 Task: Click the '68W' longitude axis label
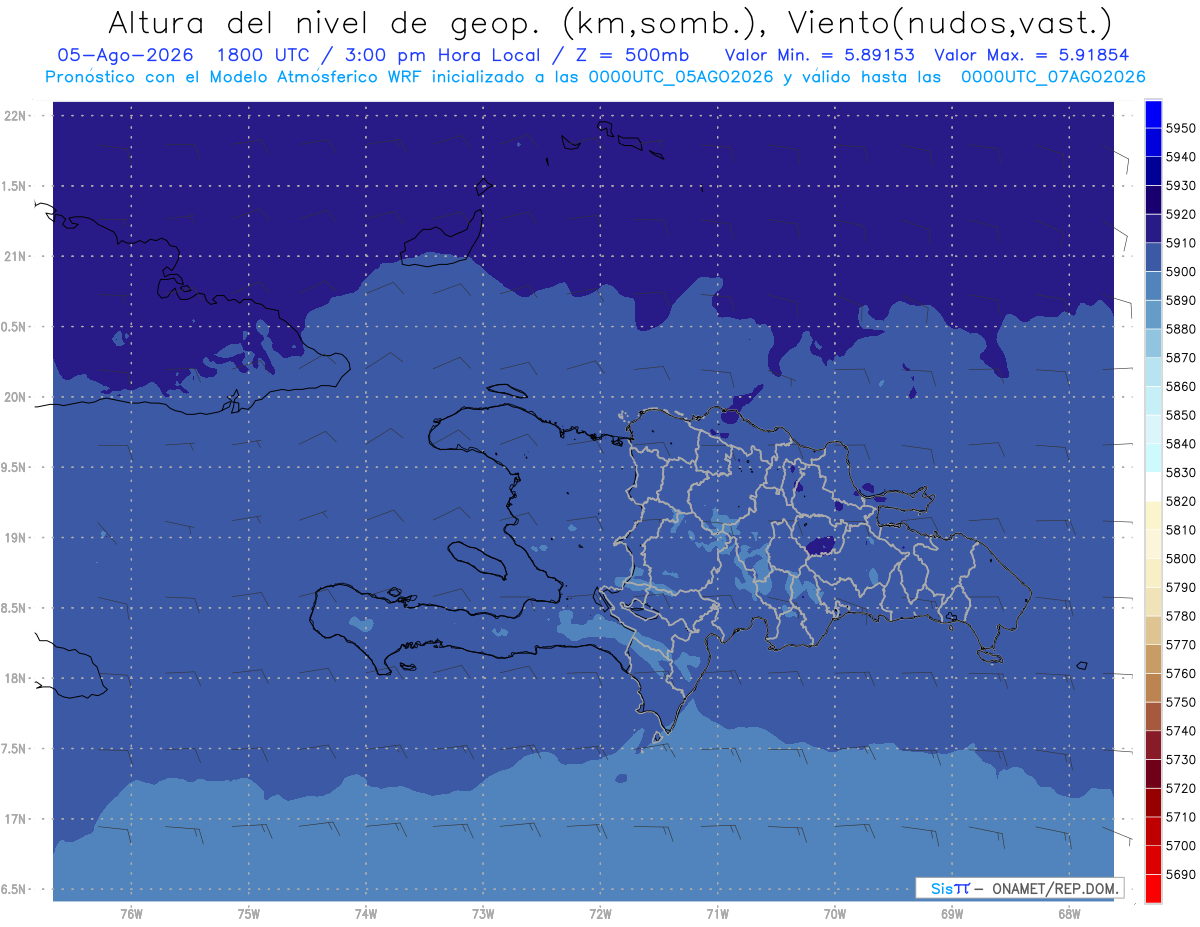coord(1069,914)
